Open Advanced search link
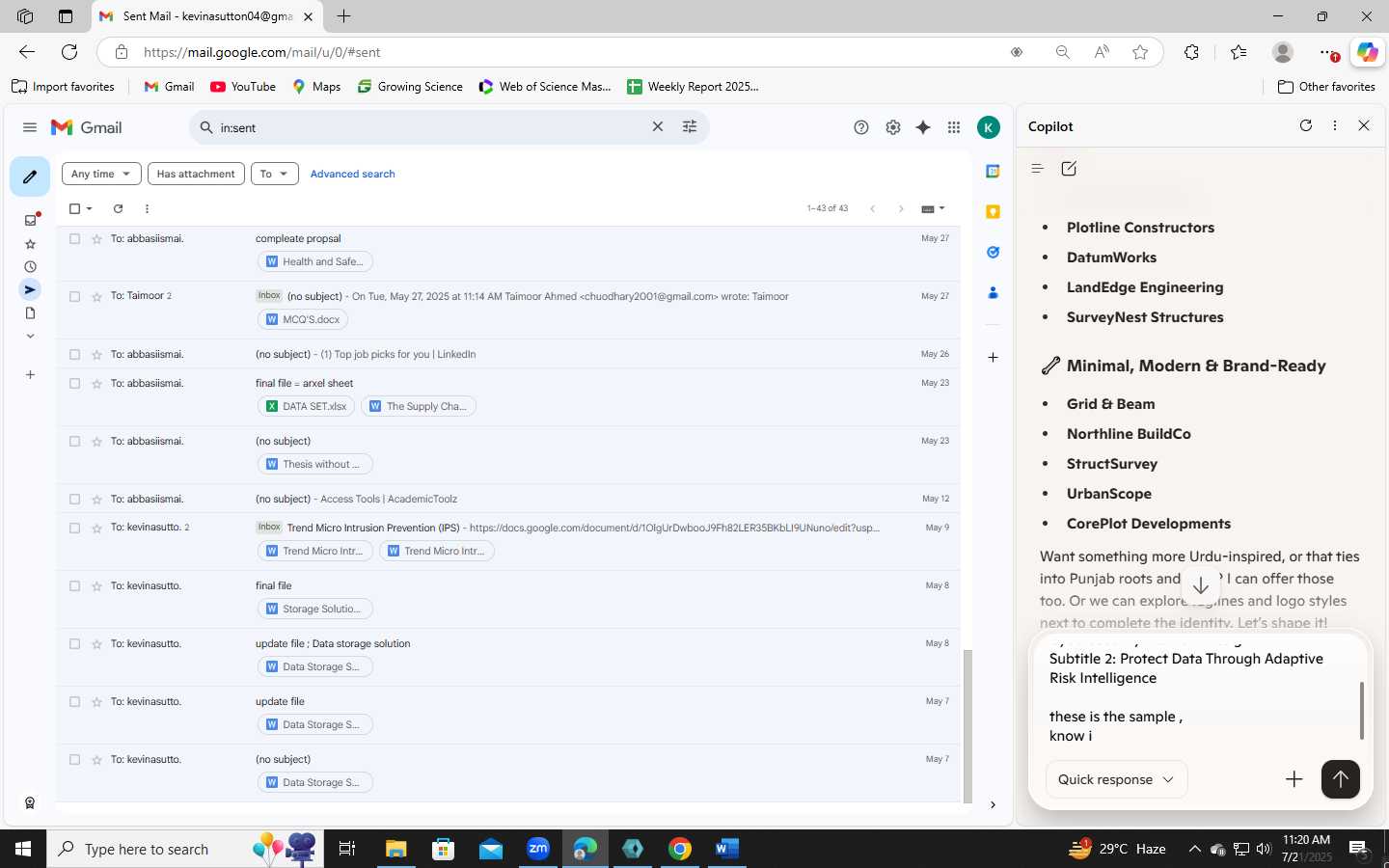The image size is (1389, 868). click(352, 174)
